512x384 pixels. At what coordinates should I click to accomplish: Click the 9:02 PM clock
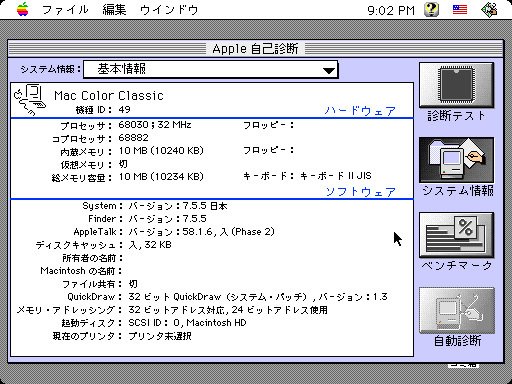point(391,10)
